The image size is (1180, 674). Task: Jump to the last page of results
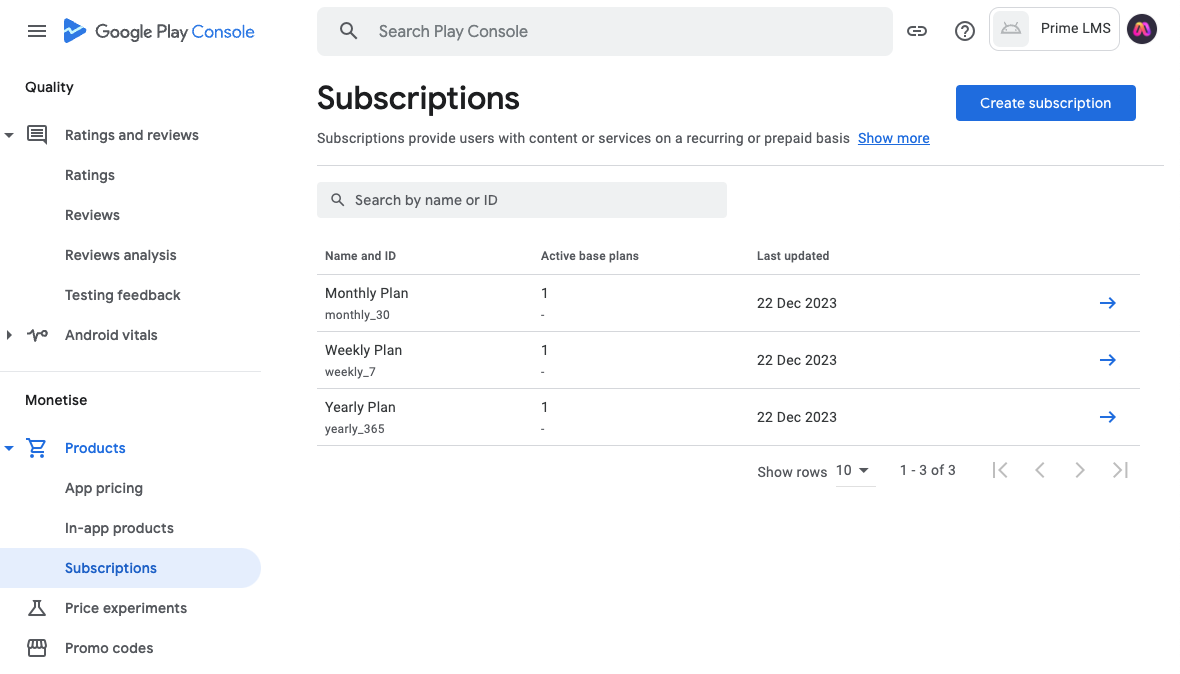[x=1120, y=470]
